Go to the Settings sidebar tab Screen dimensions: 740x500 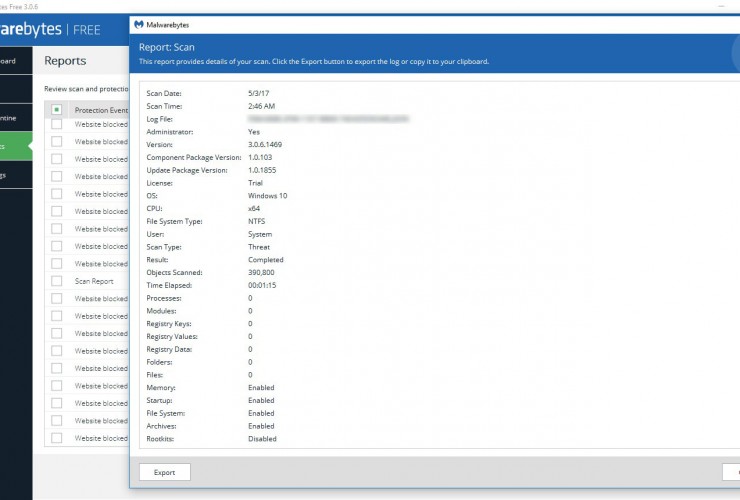click(x=10, y=175)
